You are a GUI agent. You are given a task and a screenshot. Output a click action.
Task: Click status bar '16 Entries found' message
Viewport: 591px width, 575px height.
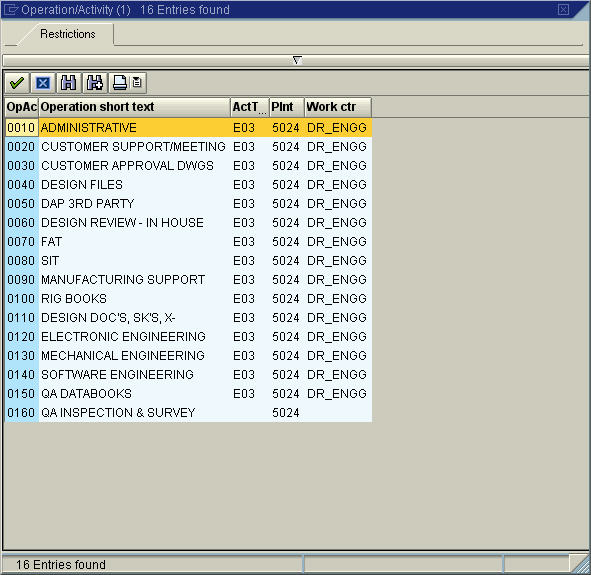(x=61, y=564)
